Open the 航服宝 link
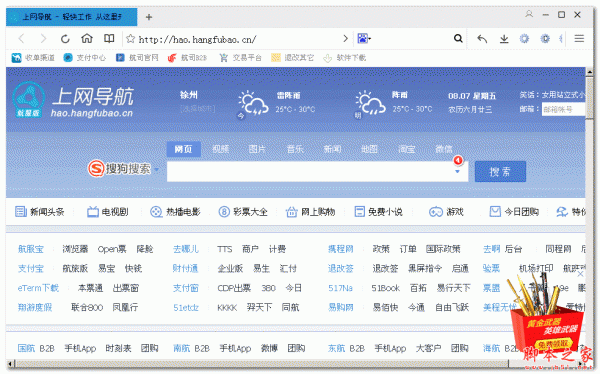600x374 pixels. tap(31, 249)
